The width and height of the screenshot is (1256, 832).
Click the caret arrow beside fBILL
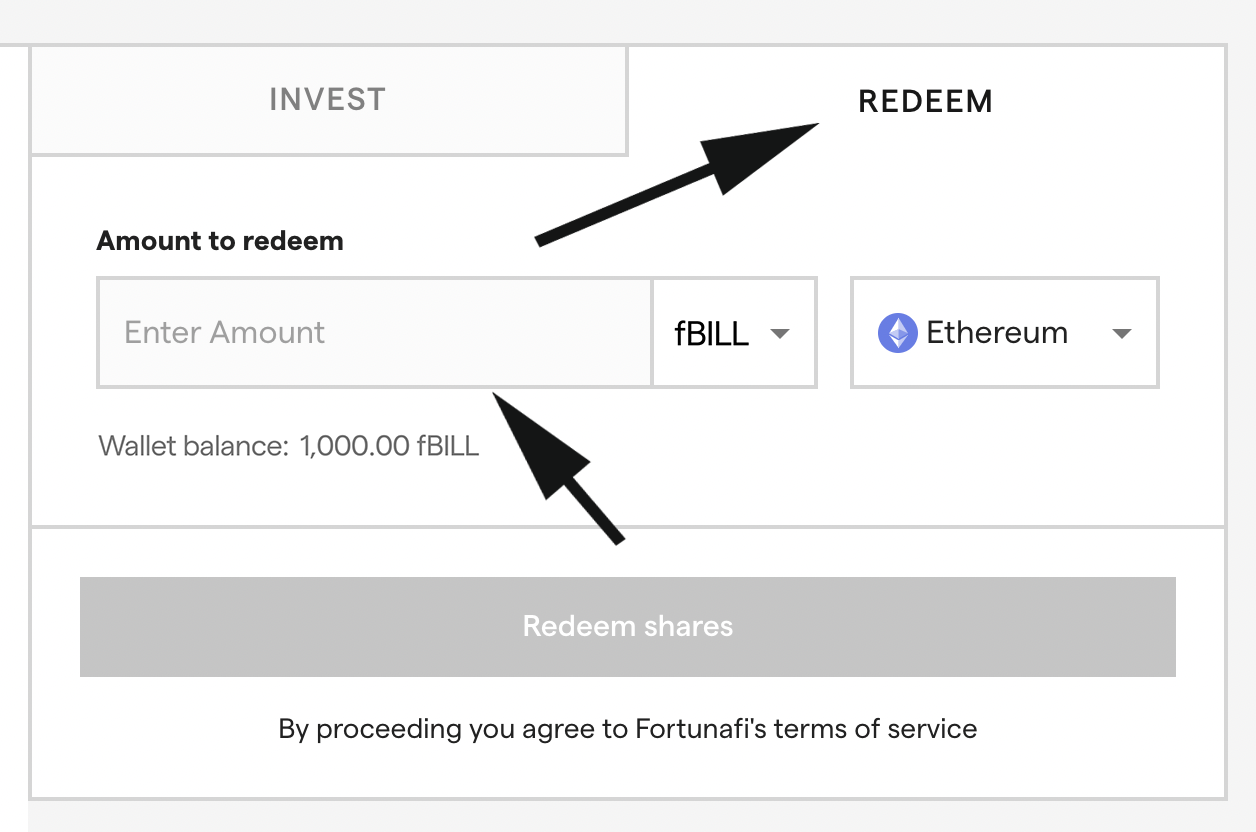(780, 334)
